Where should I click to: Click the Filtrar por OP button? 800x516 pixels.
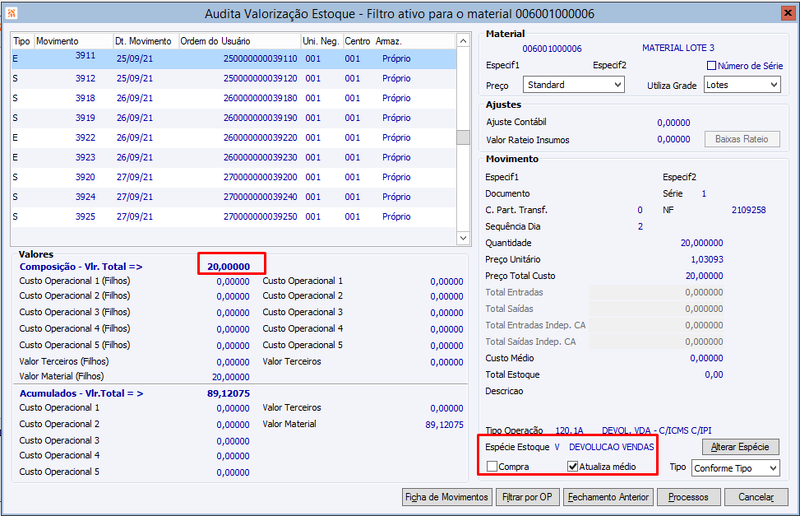[x=528, y=497]
